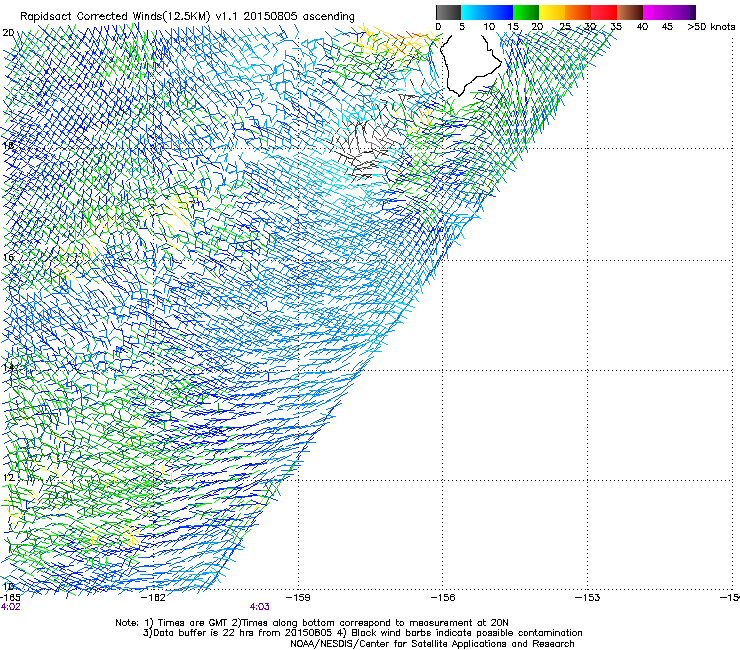The image size is (740, 650).
Task: Click the legend tick label '45'
Action: 667,27
